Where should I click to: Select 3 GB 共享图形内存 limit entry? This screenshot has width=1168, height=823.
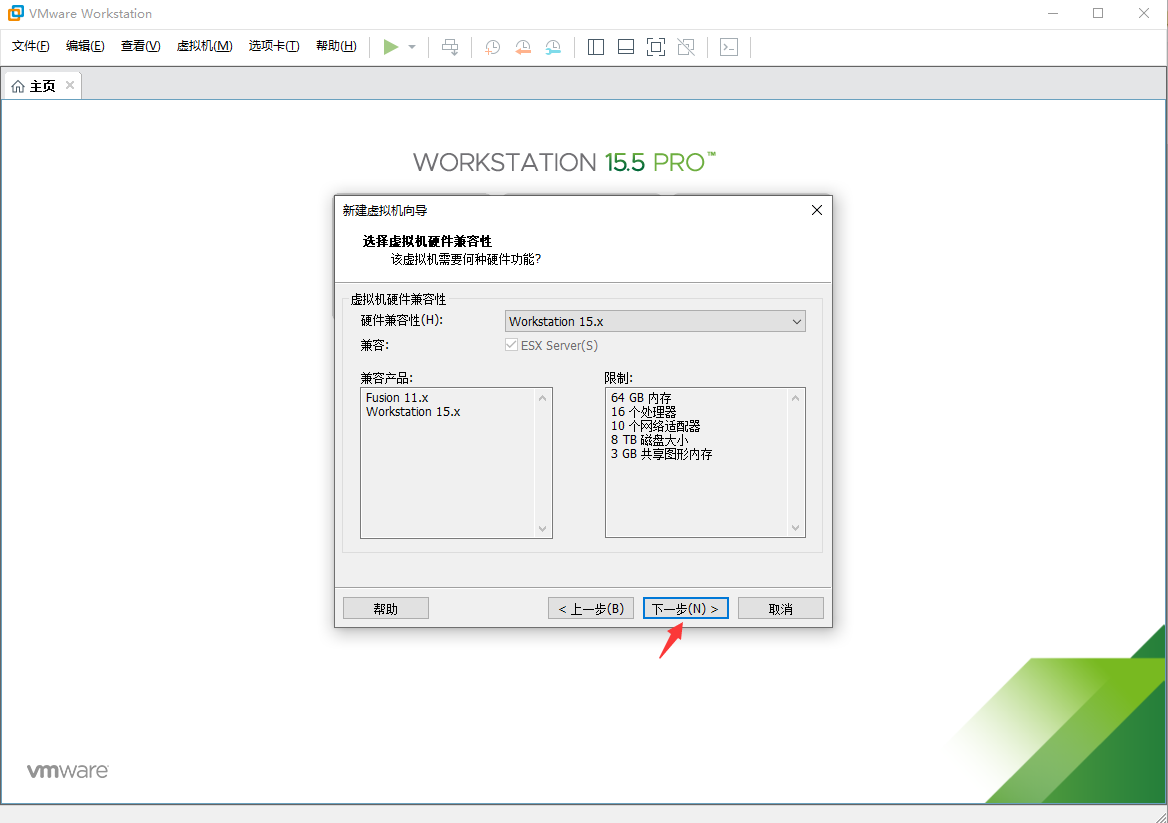(x=661, y=454)
